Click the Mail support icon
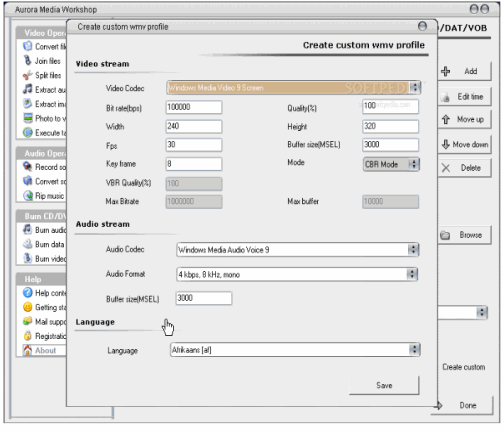The image size is (503, 433). tap(27, 321)
